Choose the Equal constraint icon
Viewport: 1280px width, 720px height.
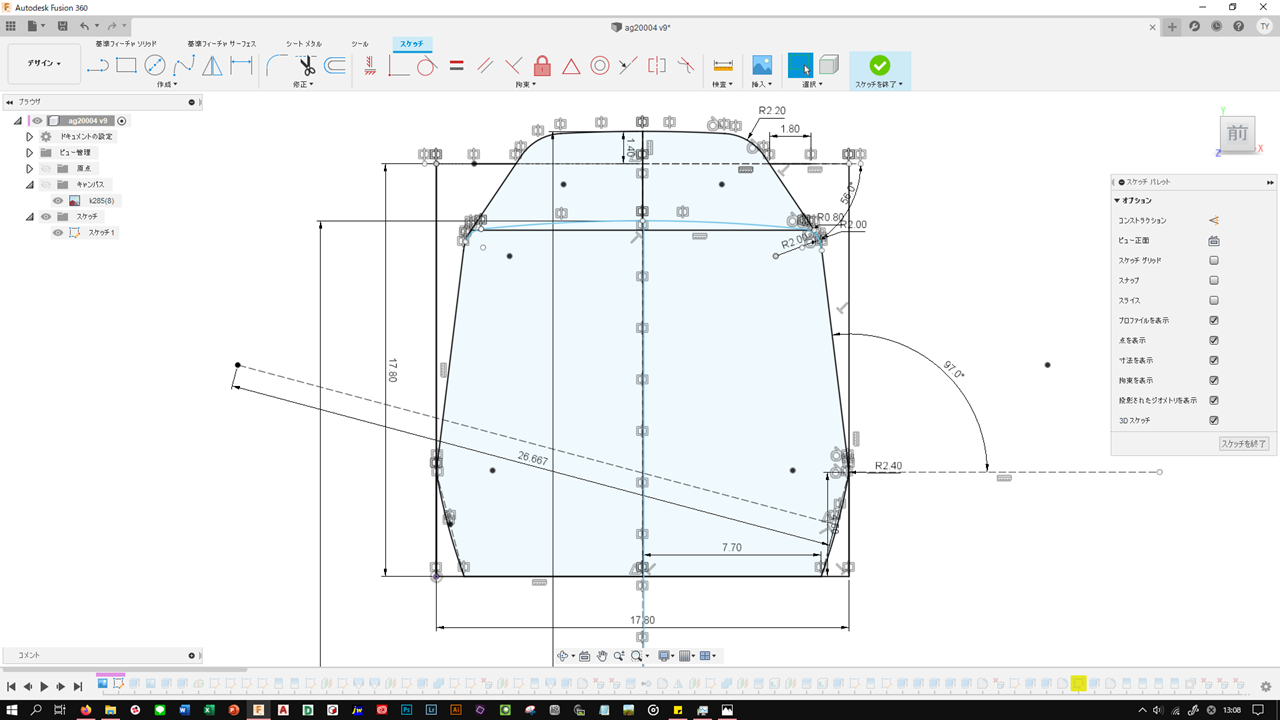[457, 66]
